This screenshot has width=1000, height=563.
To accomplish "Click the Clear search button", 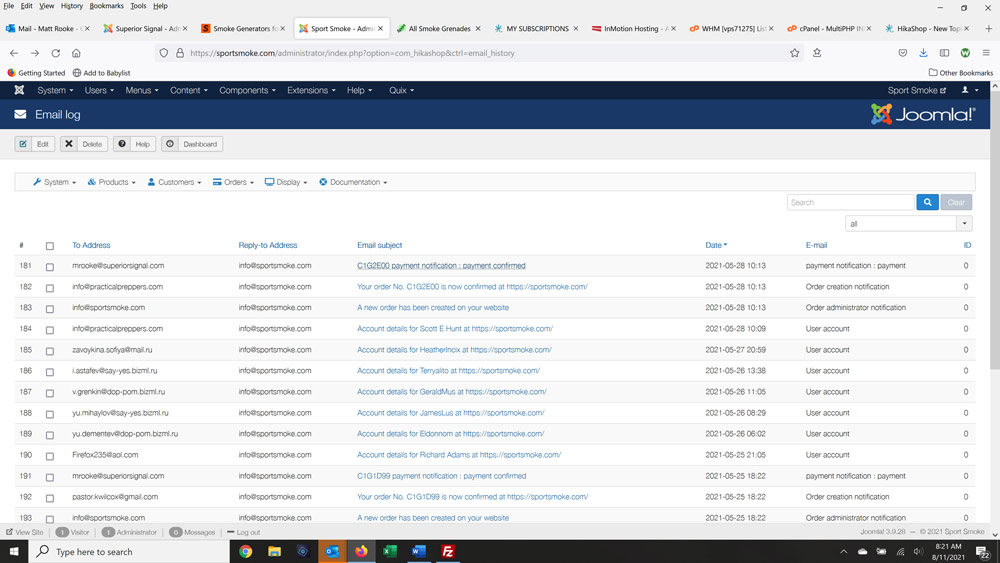I will (956, 202).
